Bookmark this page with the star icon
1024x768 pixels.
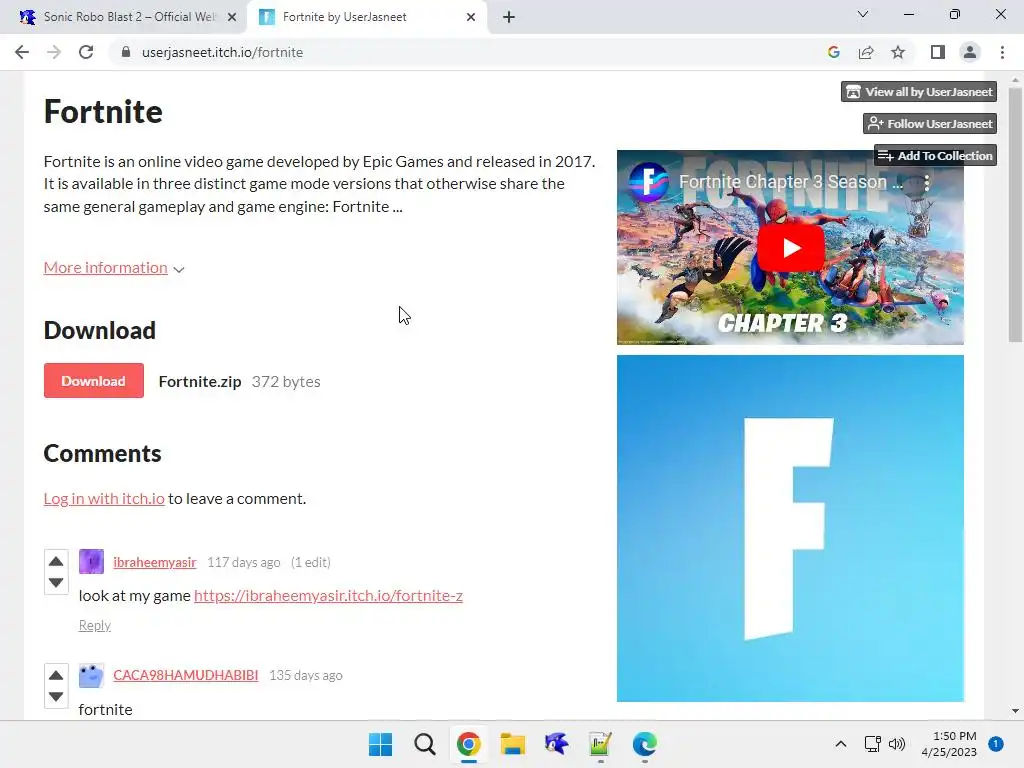coord(898,52)
